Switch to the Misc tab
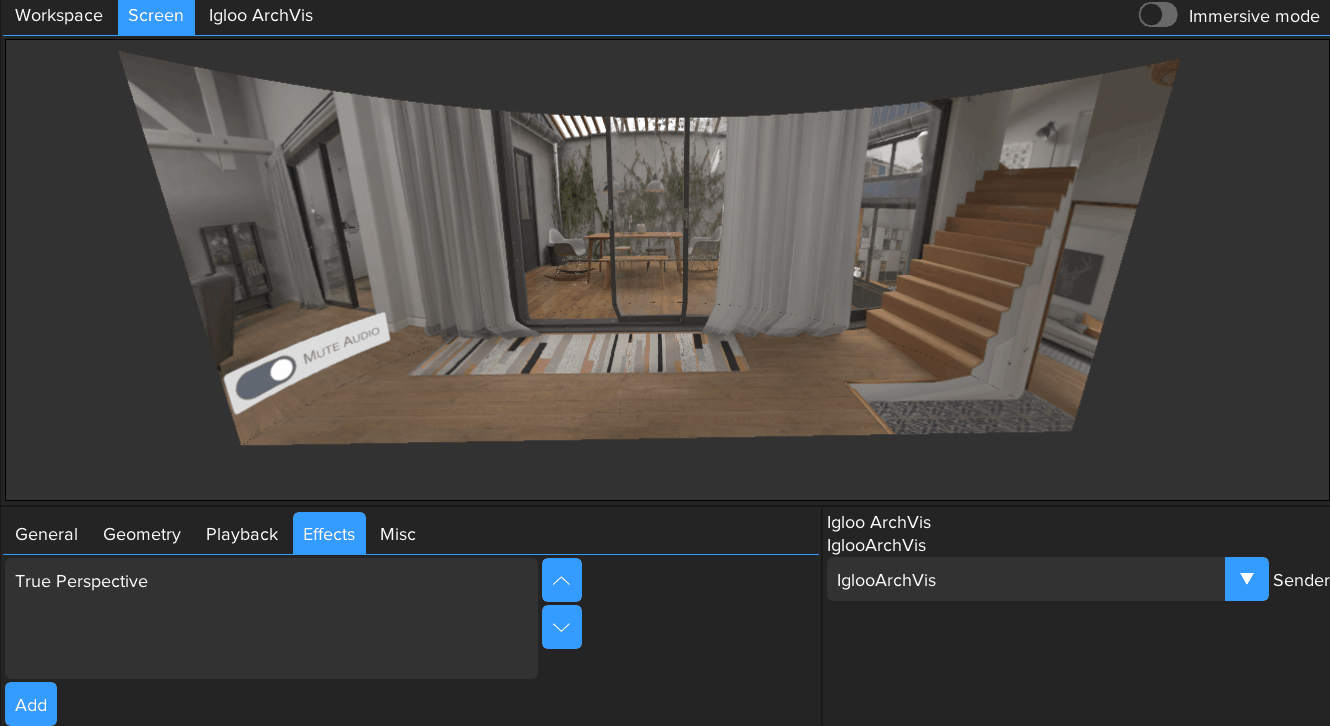The image size is (1330, 726). pos(397,533)
